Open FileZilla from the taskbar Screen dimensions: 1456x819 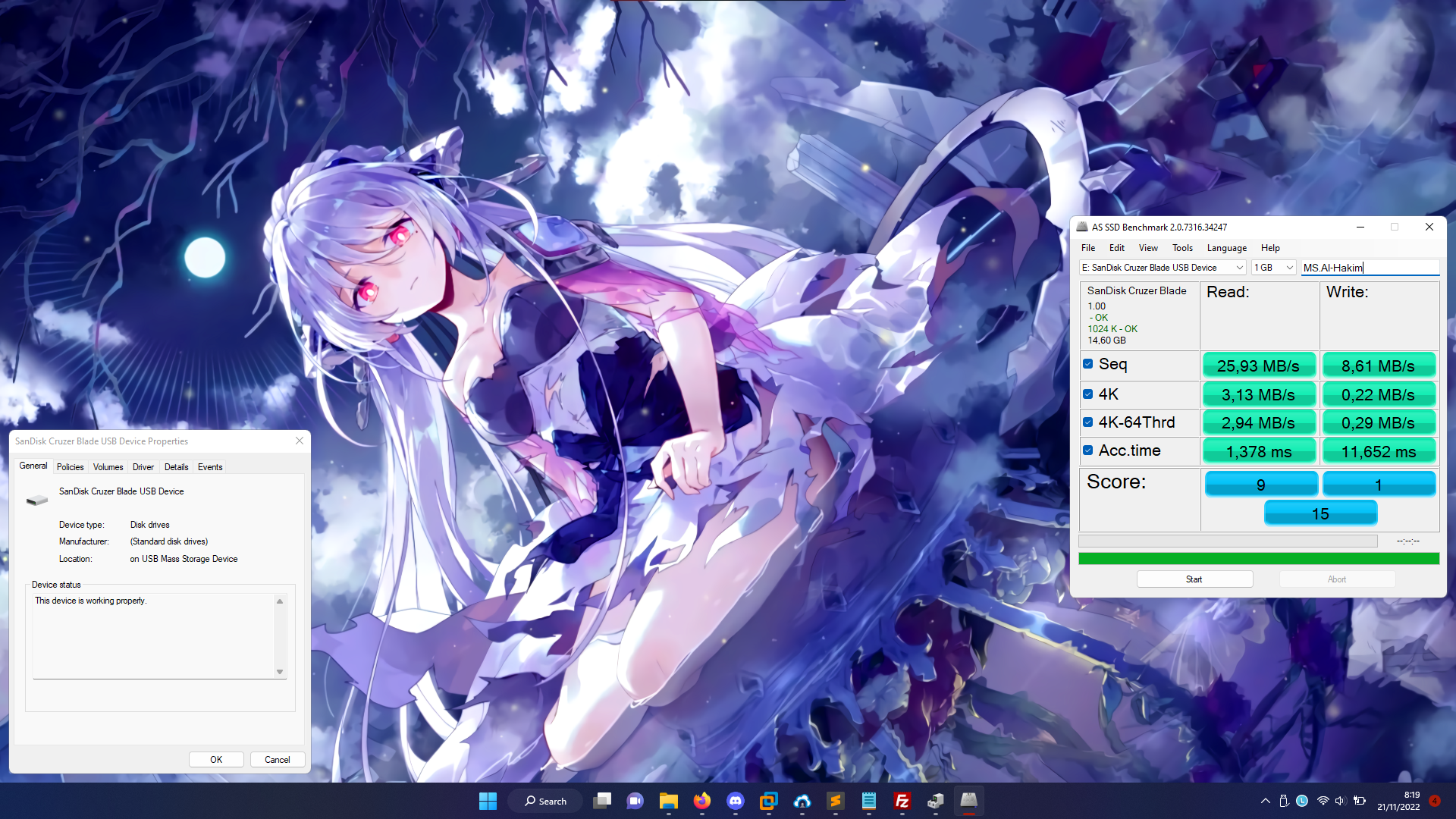click(x=902, y=801)
